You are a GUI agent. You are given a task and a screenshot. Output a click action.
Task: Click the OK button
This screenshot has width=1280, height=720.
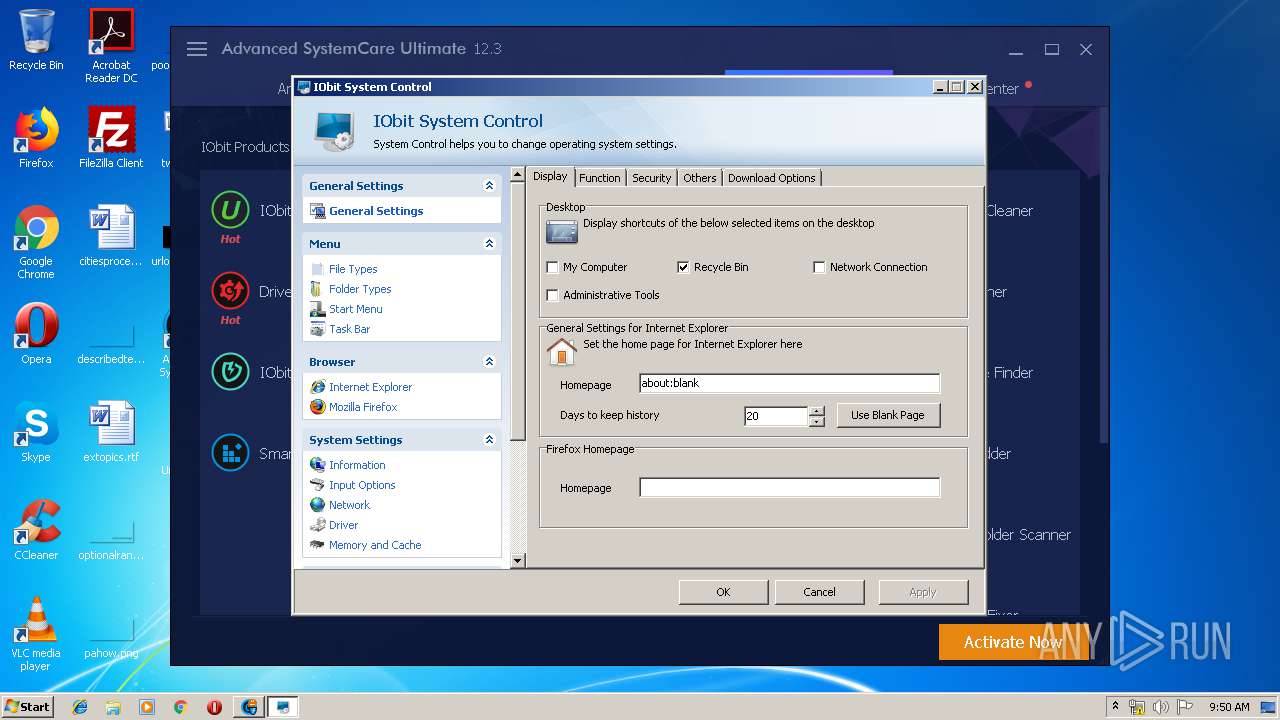723,592
